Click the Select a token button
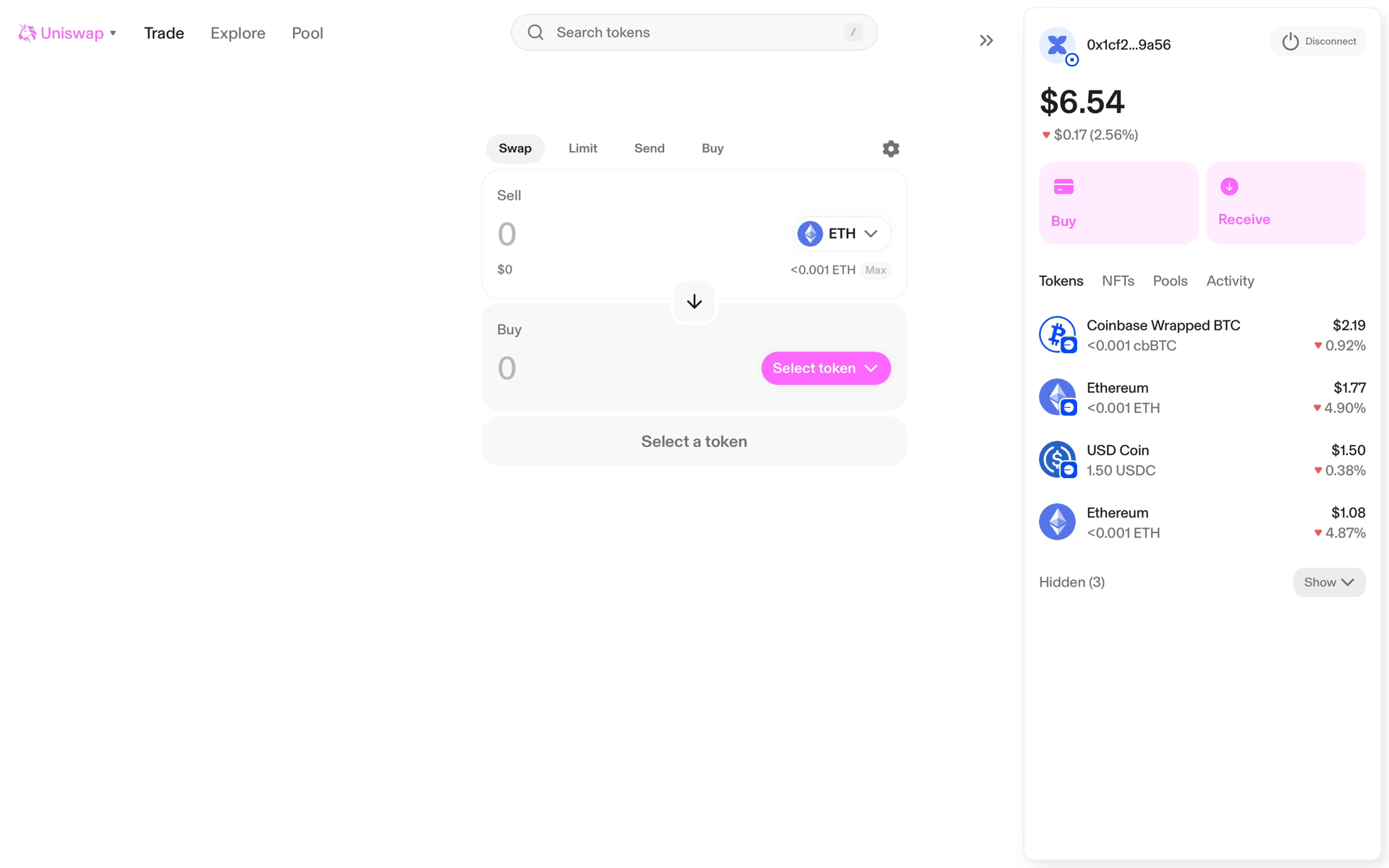The height and width of the screenshot is (868, 1389). (694, 441)
